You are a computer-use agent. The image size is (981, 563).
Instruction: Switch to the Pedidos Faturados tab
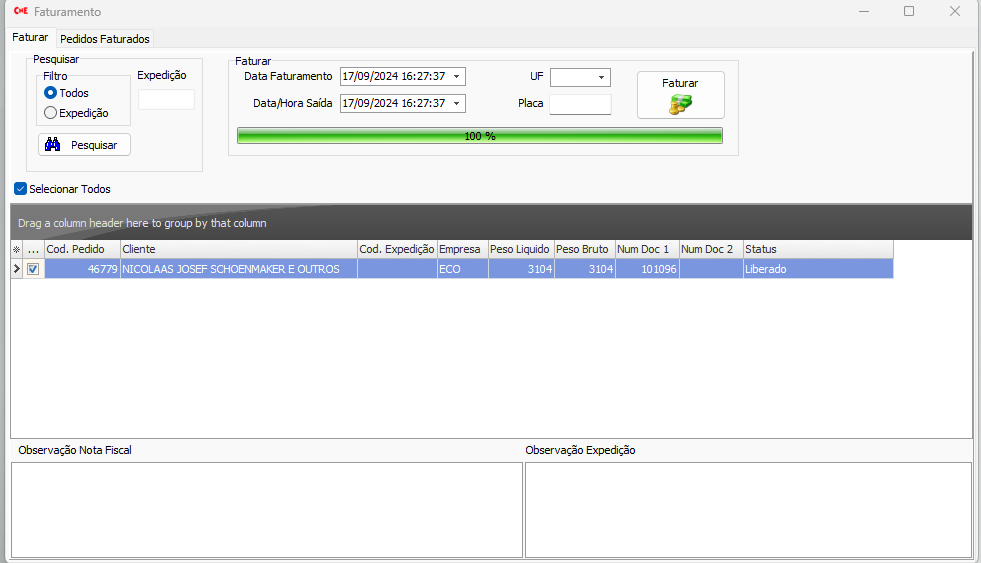pos(105,39)
